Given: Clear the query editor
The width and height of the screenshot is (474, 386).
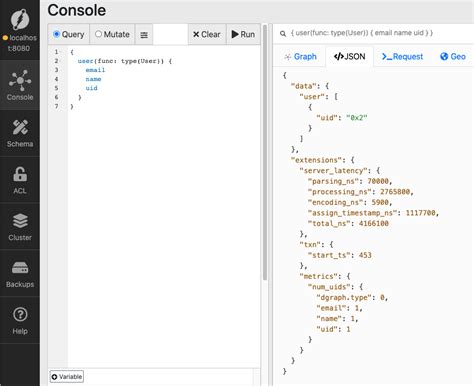Looking at the screenshot, I should [x=207, y=34].
